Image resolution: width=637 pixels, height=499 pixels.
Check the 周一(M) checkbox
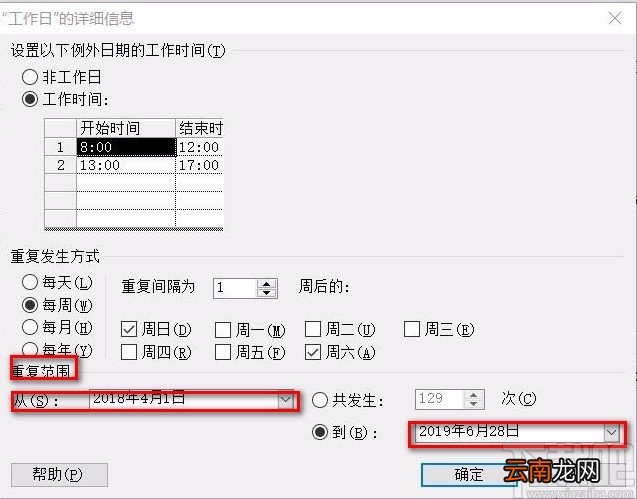tap(223, 330)
